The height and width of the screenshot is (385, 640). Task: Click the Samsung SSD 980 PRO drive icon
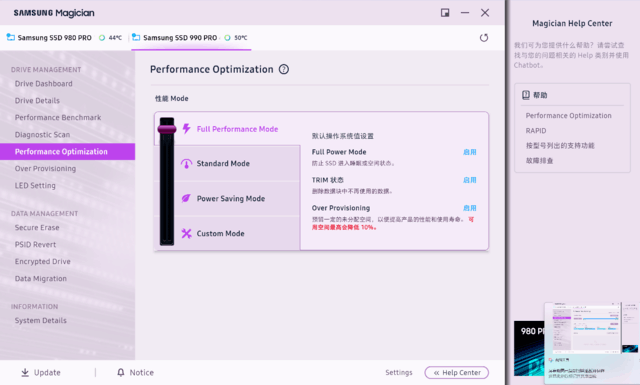tap(11, 37)
